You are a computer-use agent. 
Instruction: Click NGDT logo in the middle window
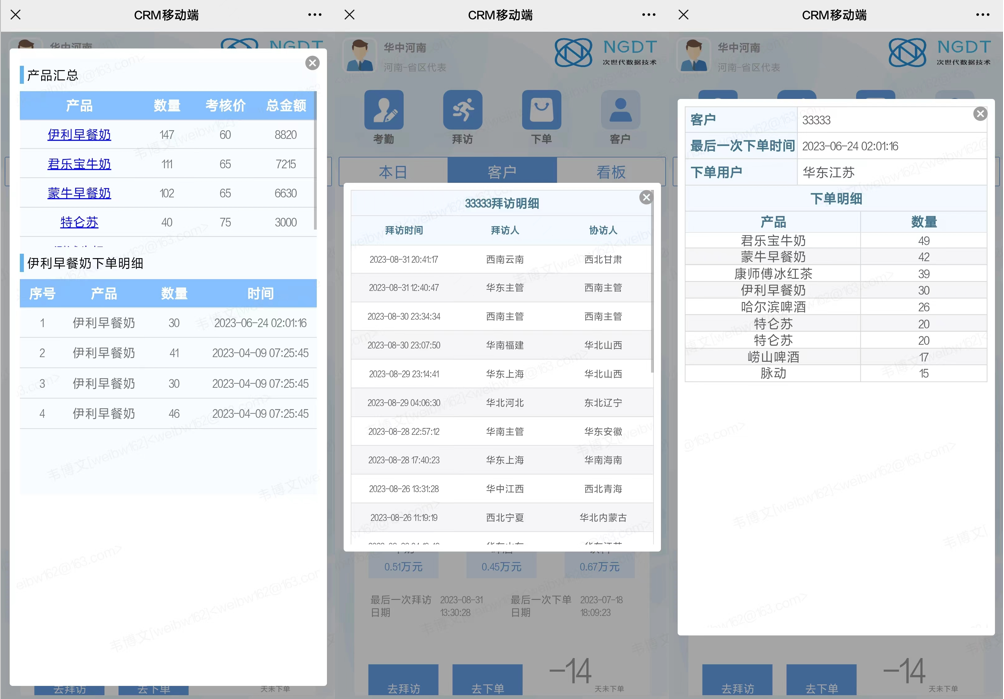(606, 52)
